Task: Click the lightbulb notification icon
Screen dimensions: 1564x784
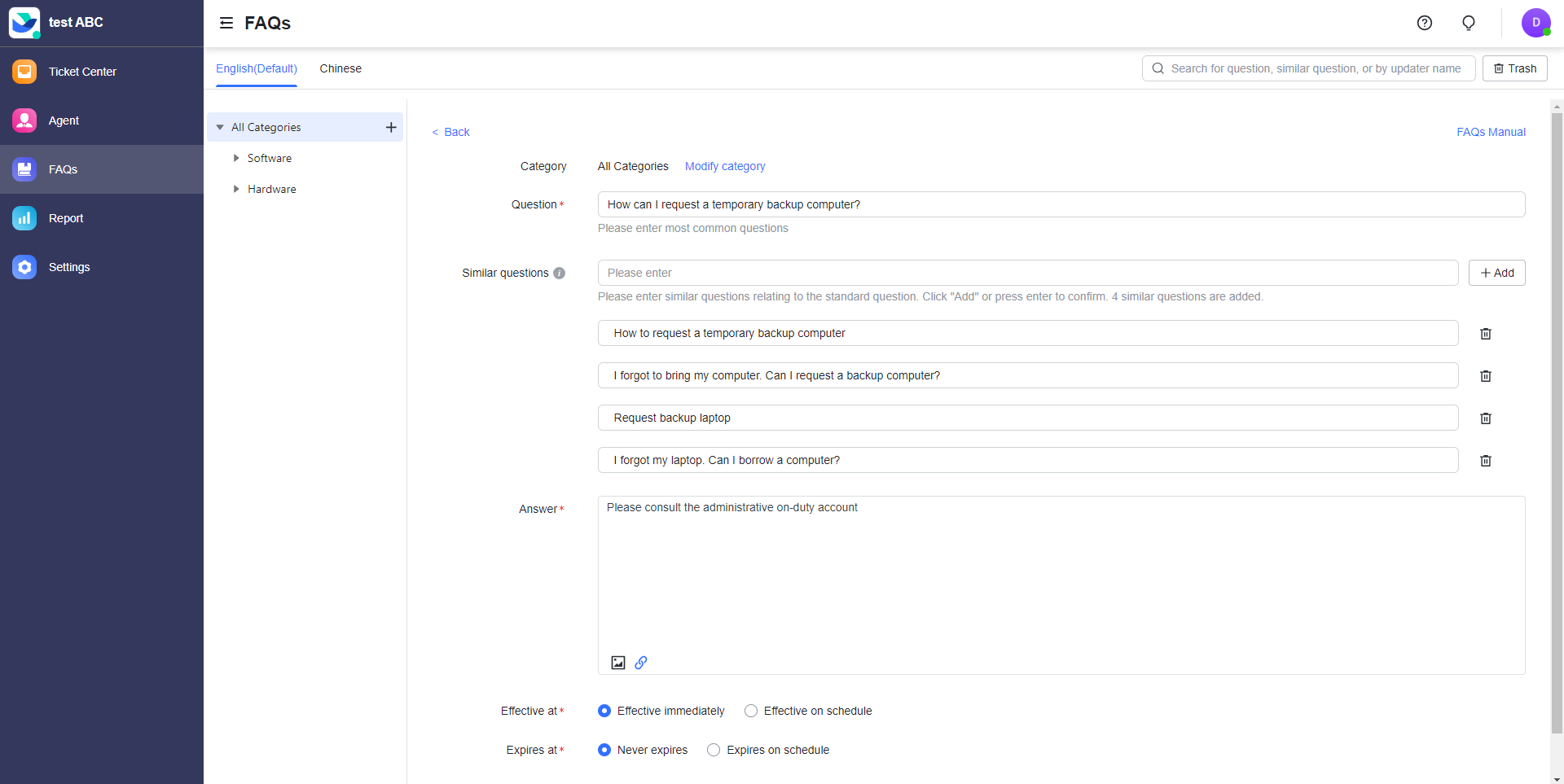Action: point(1468,23)
